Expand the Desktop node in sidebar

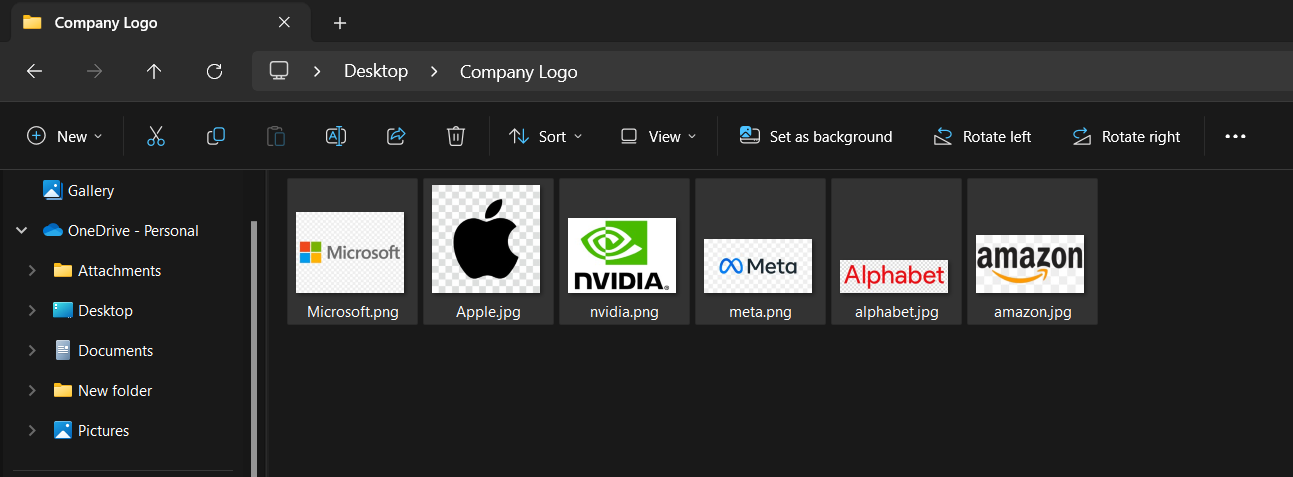coord(32,311)
